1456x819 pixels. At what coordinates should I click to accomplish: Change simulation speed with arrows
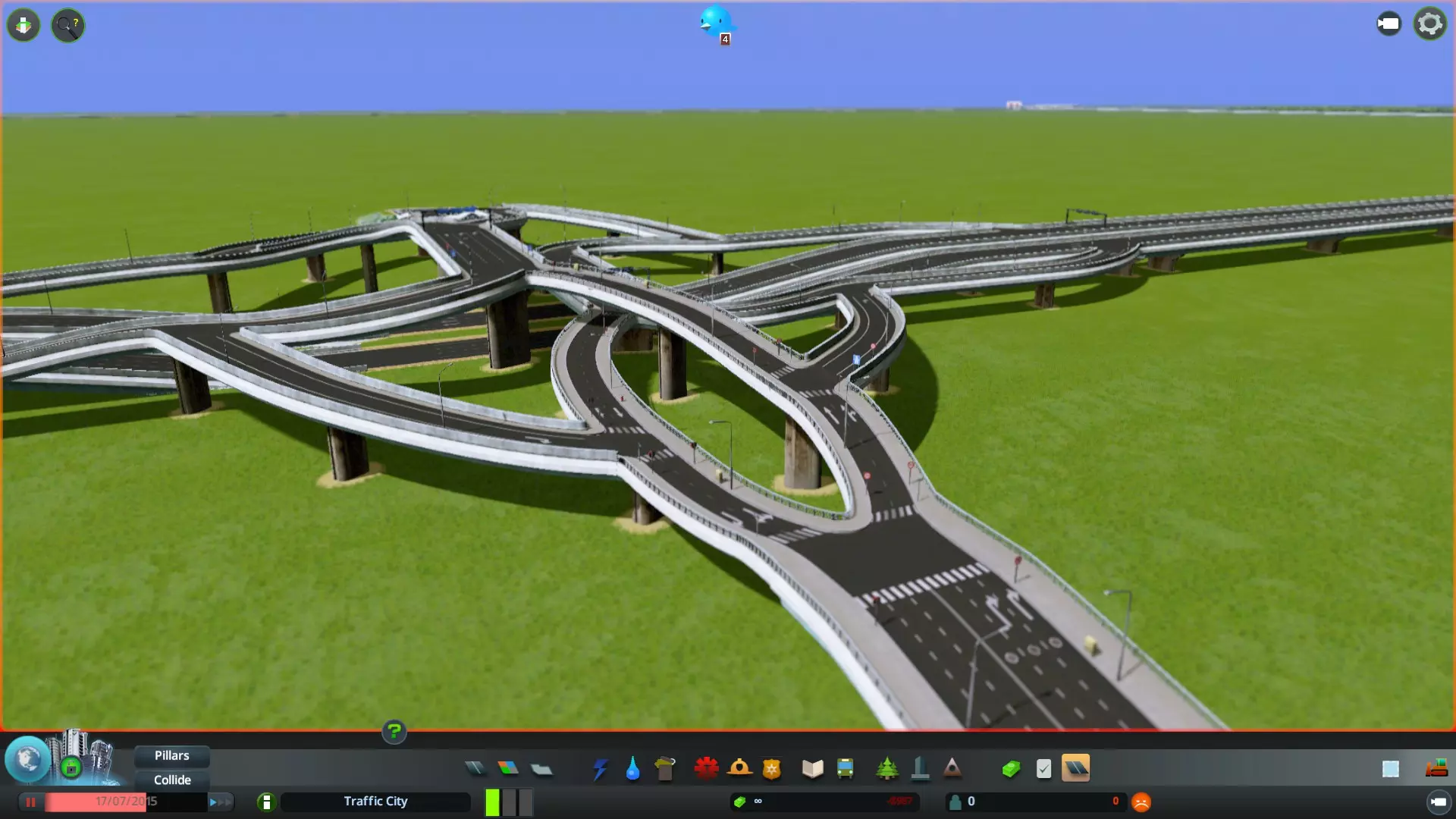tap(220, 802)
